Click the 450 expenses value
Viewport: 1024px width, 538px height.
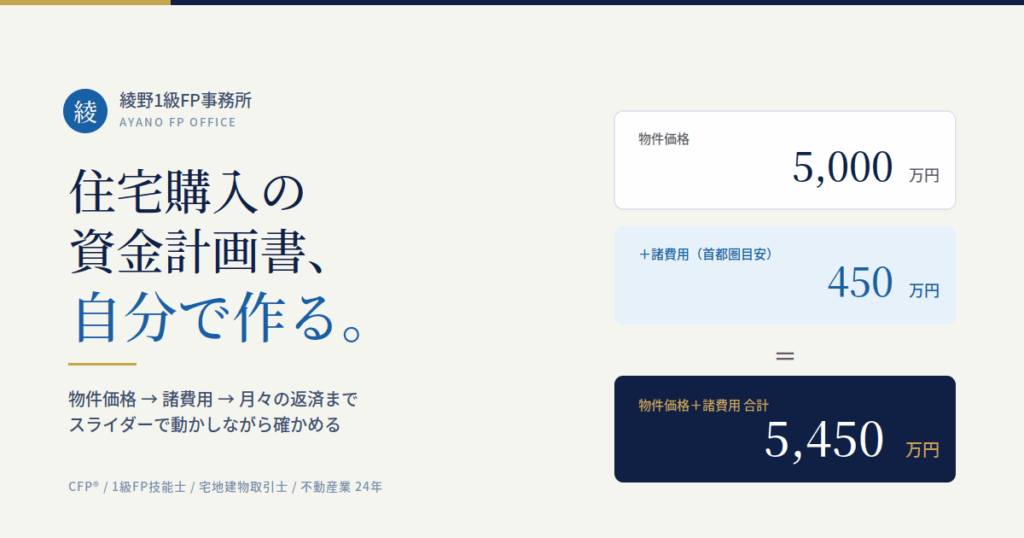click(860, 282)
